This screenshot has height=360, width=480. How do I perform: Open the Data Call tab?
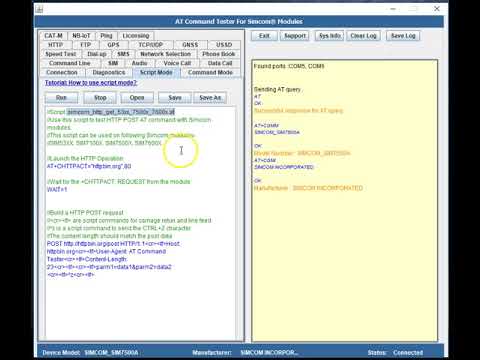tap(220, 63)
